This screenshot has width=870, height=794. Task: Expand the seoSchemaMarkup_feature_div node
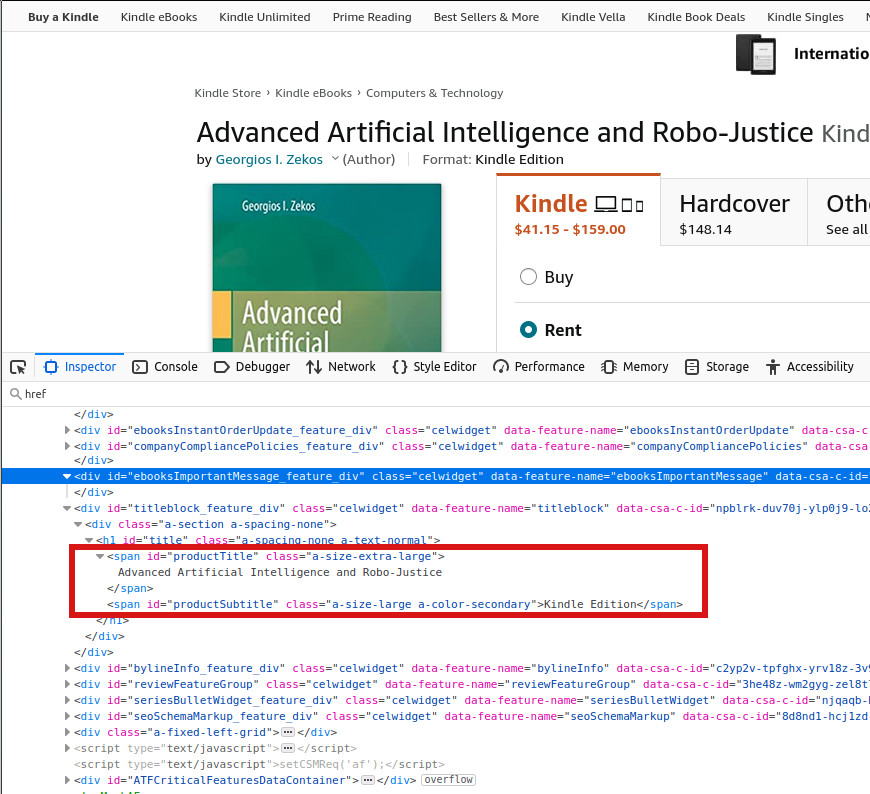click(x=67, y=716)
